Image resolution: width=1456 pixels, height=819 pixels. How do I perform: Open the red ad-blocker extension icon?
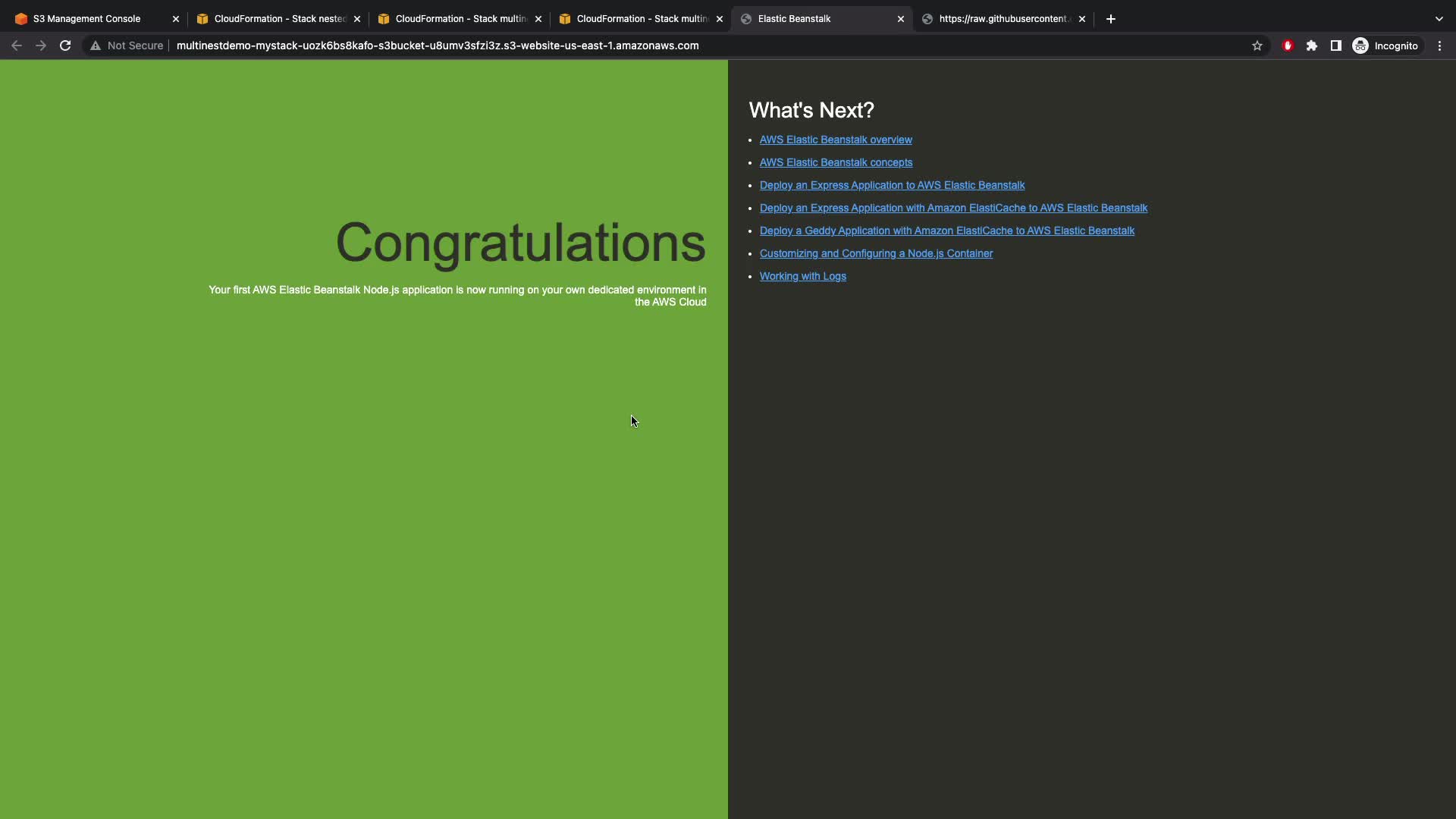click(x=1287, y=45)
